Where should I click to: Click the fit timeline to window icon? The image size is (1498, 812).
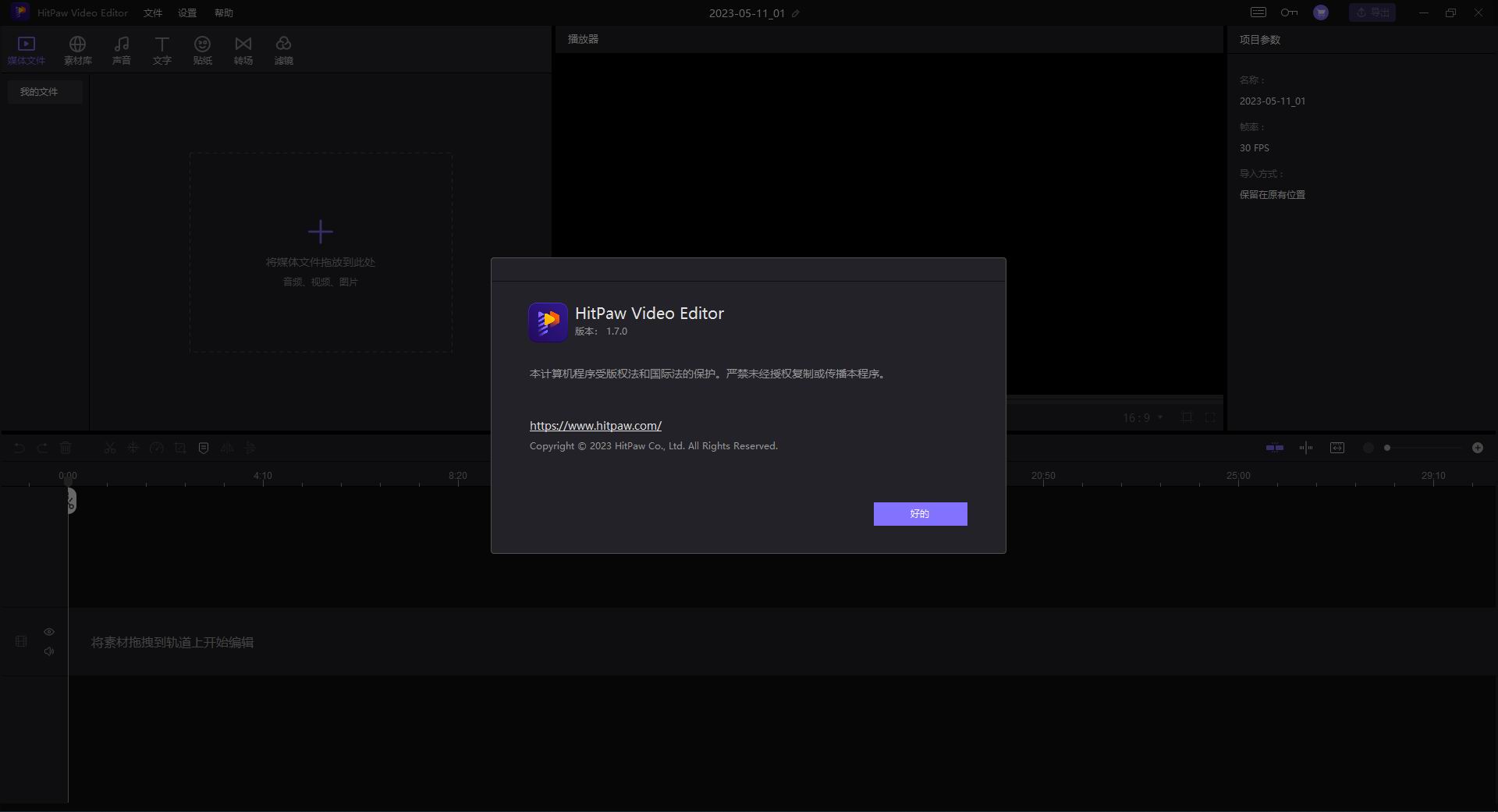click(1337, 448)
